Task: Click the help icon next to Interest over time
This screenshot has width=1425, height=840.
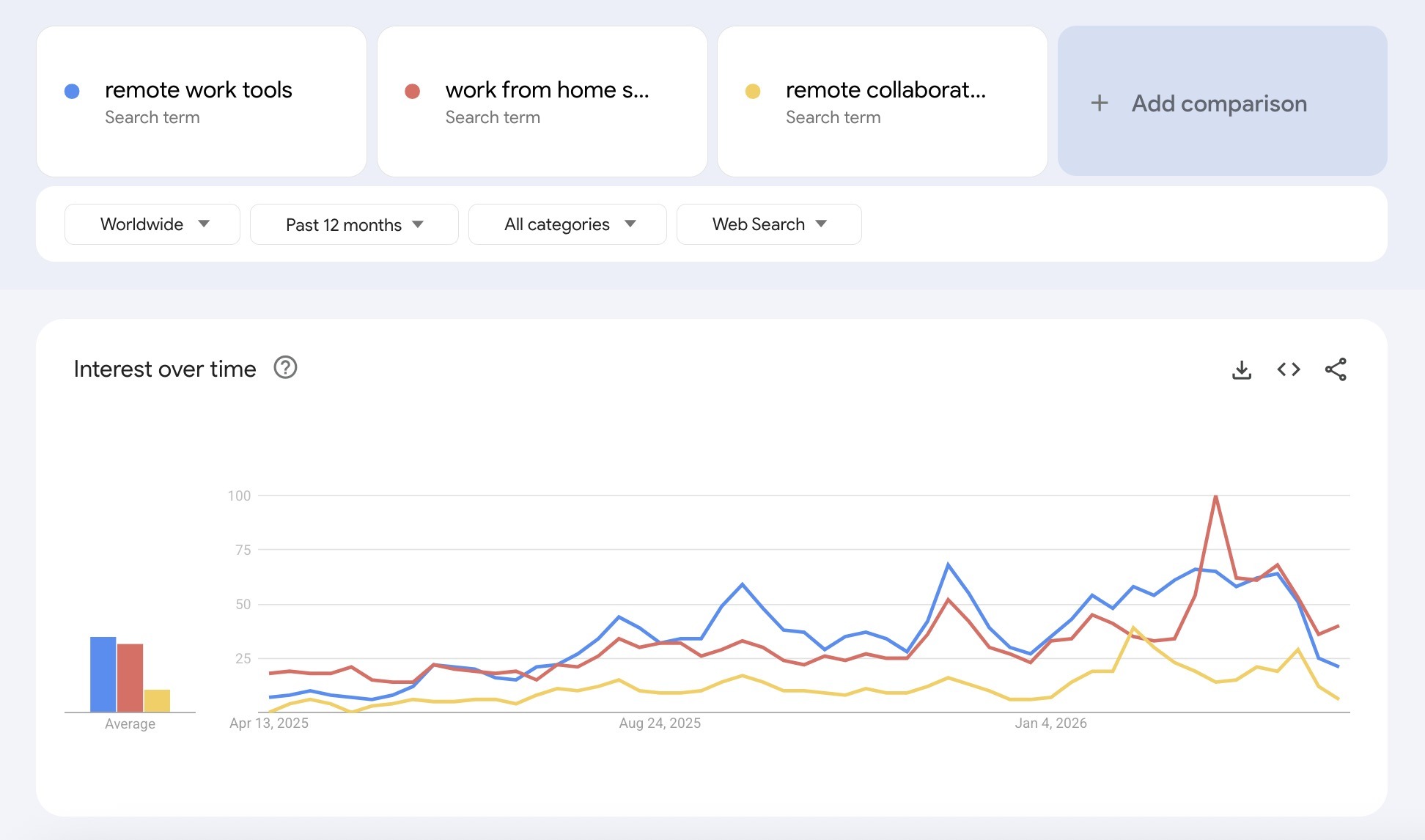Action: point(285,368)
